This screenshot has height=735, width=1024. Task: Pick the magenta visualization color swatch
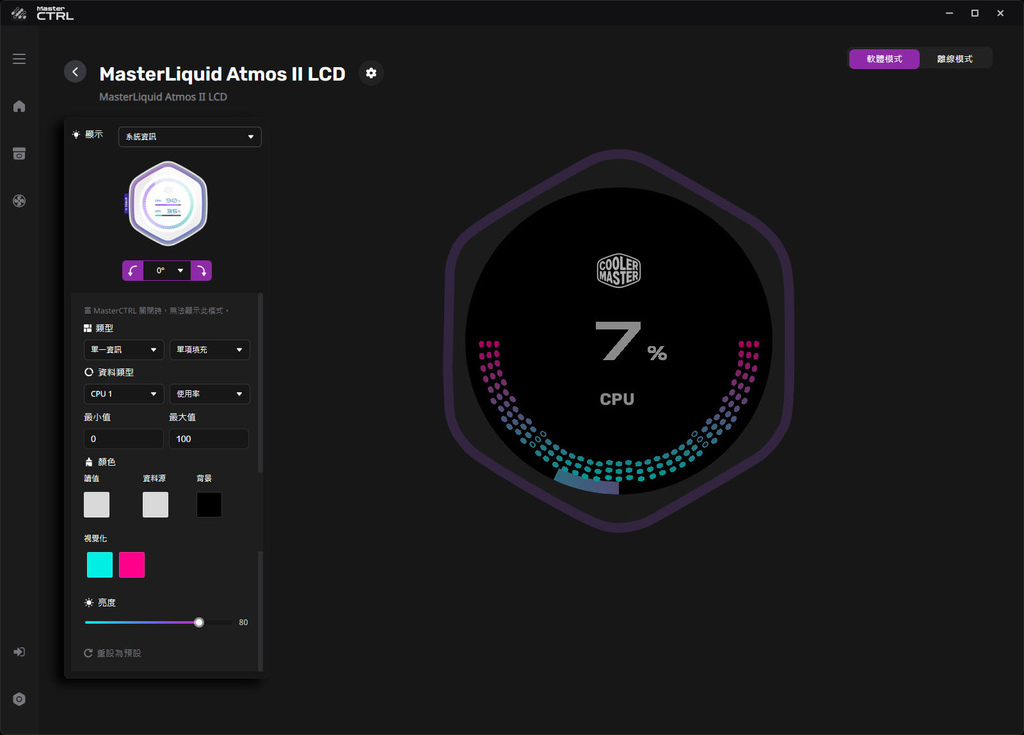(132, 564)
